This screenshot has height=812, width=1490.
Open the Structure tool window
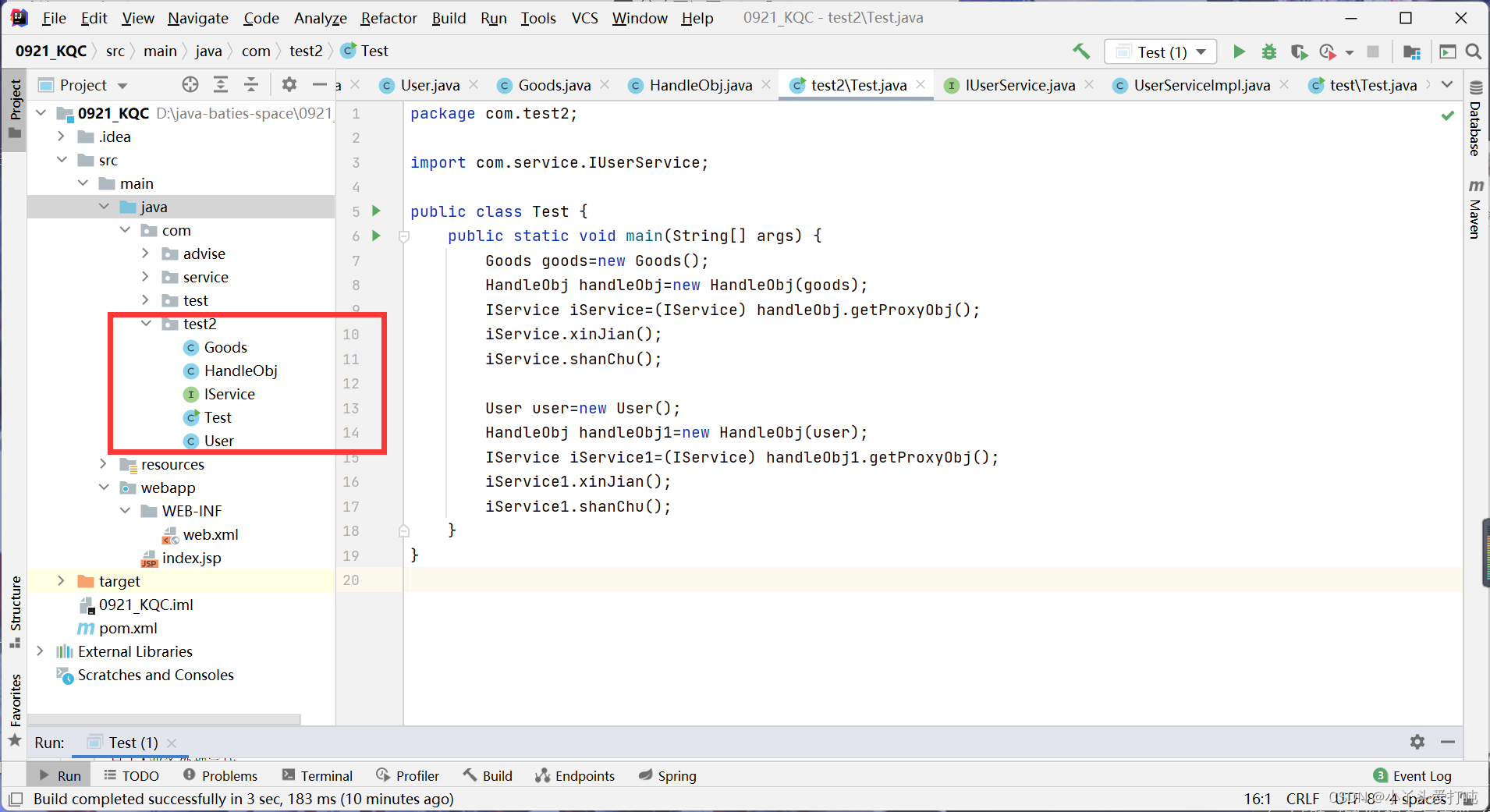[15, 611]
